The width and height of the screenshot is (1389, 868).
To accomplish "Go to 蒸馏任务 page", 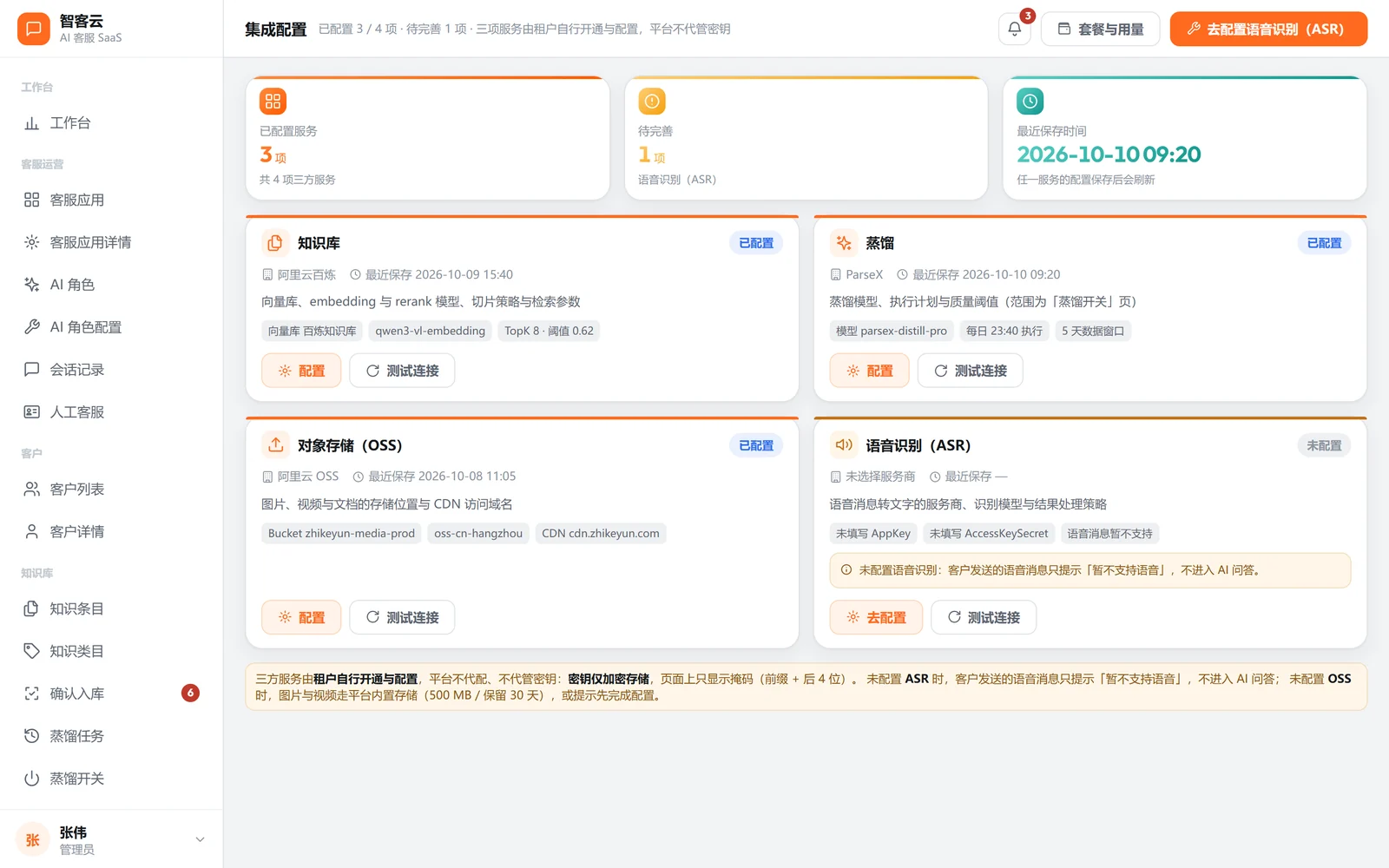I will (111, 736).
